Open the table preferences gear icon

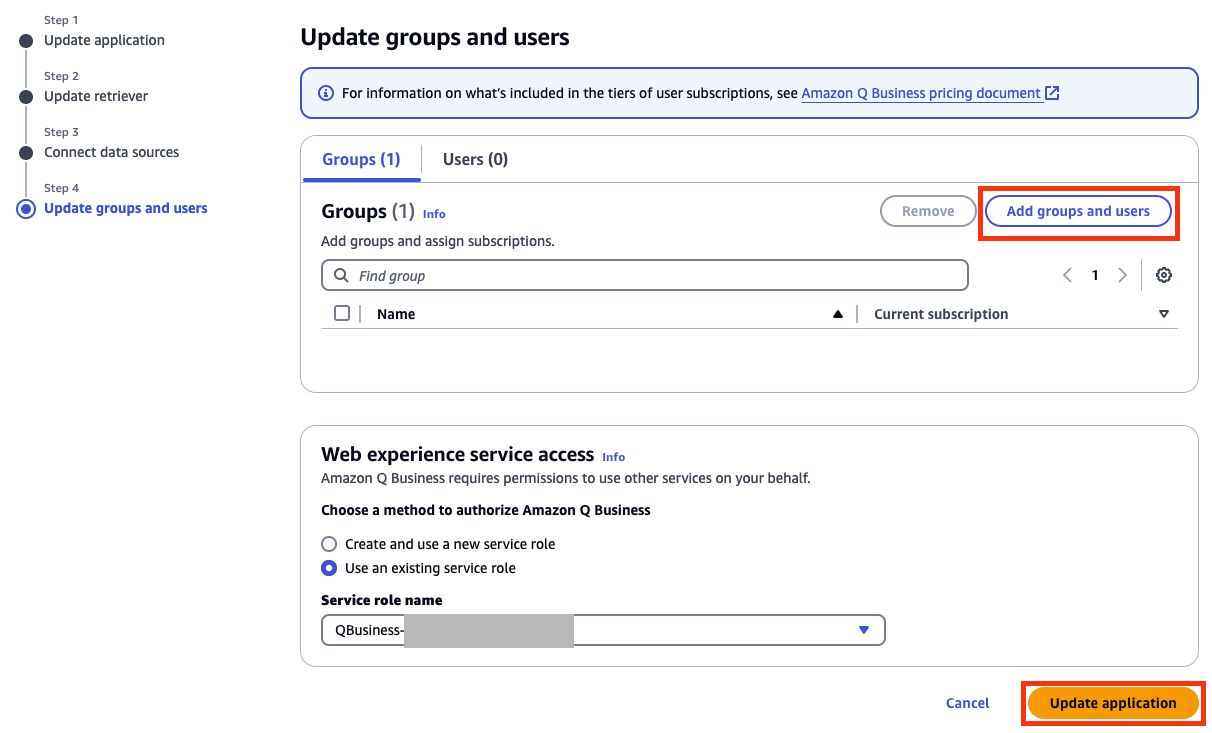1163,275
